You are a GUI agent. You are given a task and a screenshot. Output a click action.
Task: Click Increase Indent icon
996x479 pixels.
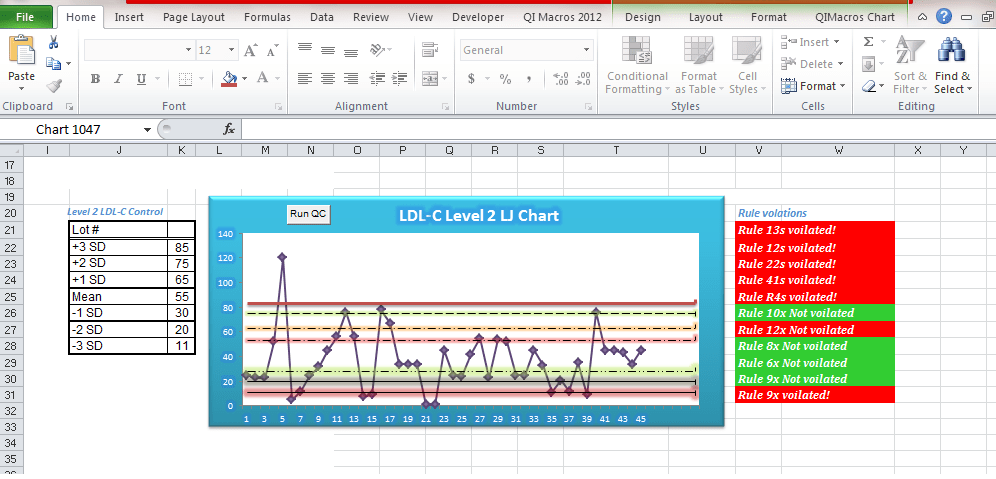[400, 79]
